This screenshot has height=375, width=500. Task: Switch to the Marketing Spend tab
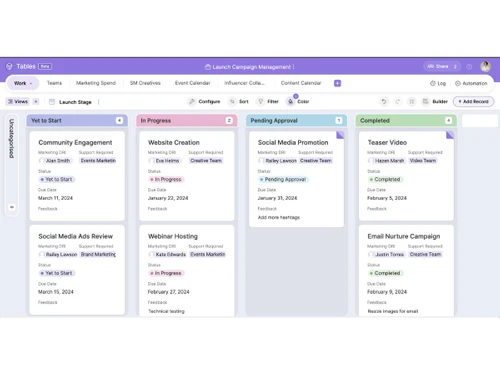[x=96, y=83]
